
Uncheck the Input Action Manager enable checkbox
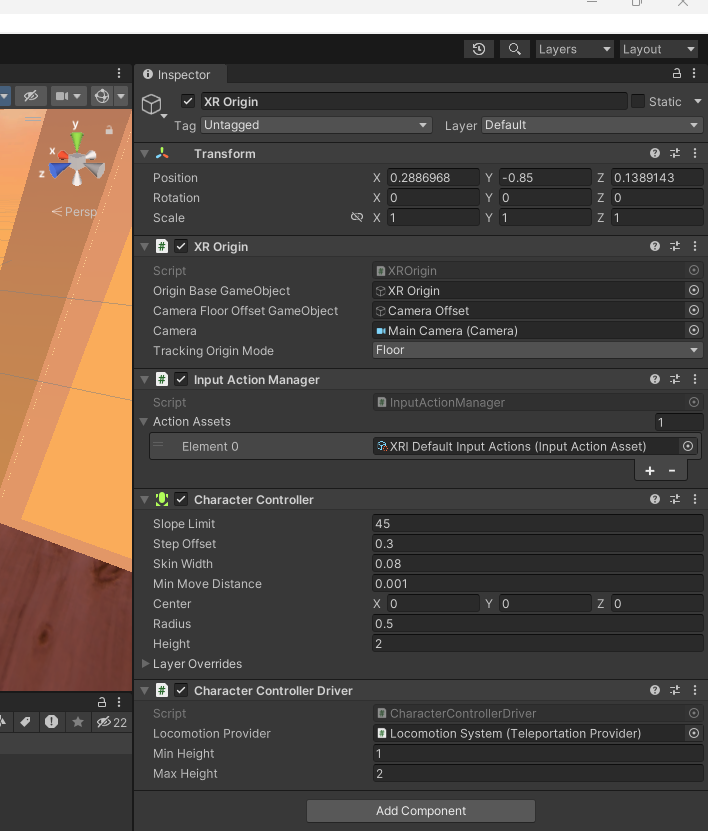181,380
